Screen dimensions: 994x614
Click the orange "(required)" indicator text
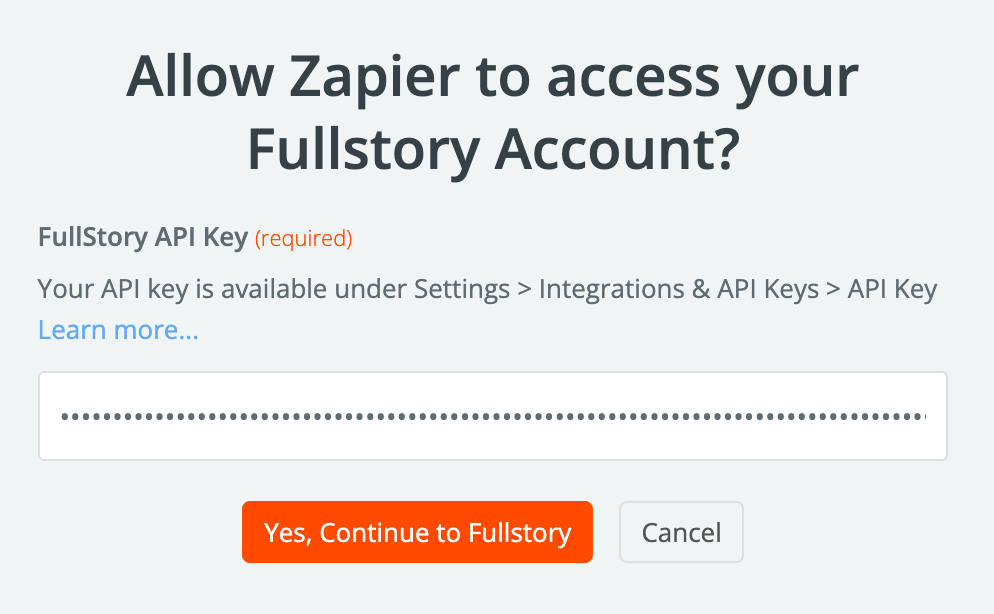(303, 239)
